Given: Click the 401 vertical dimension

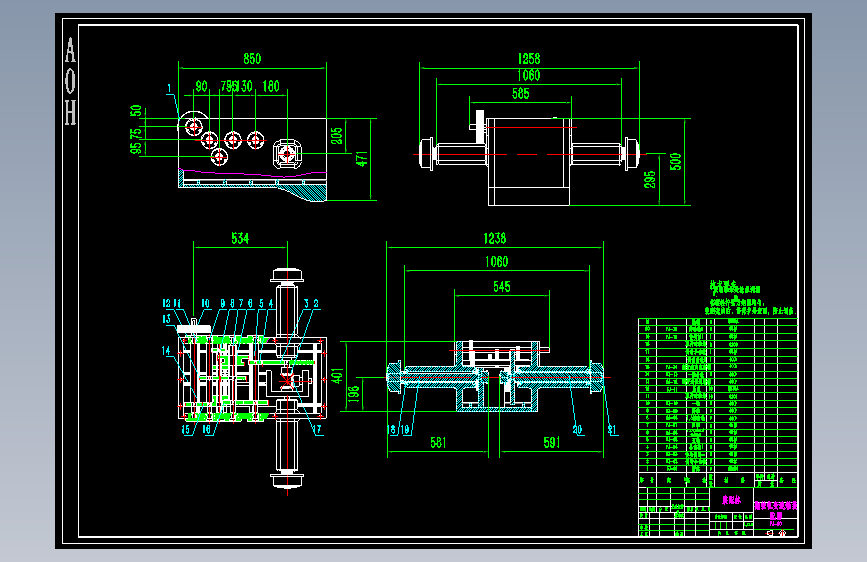Looking at the screenshot, I should (x=337, y=376).
